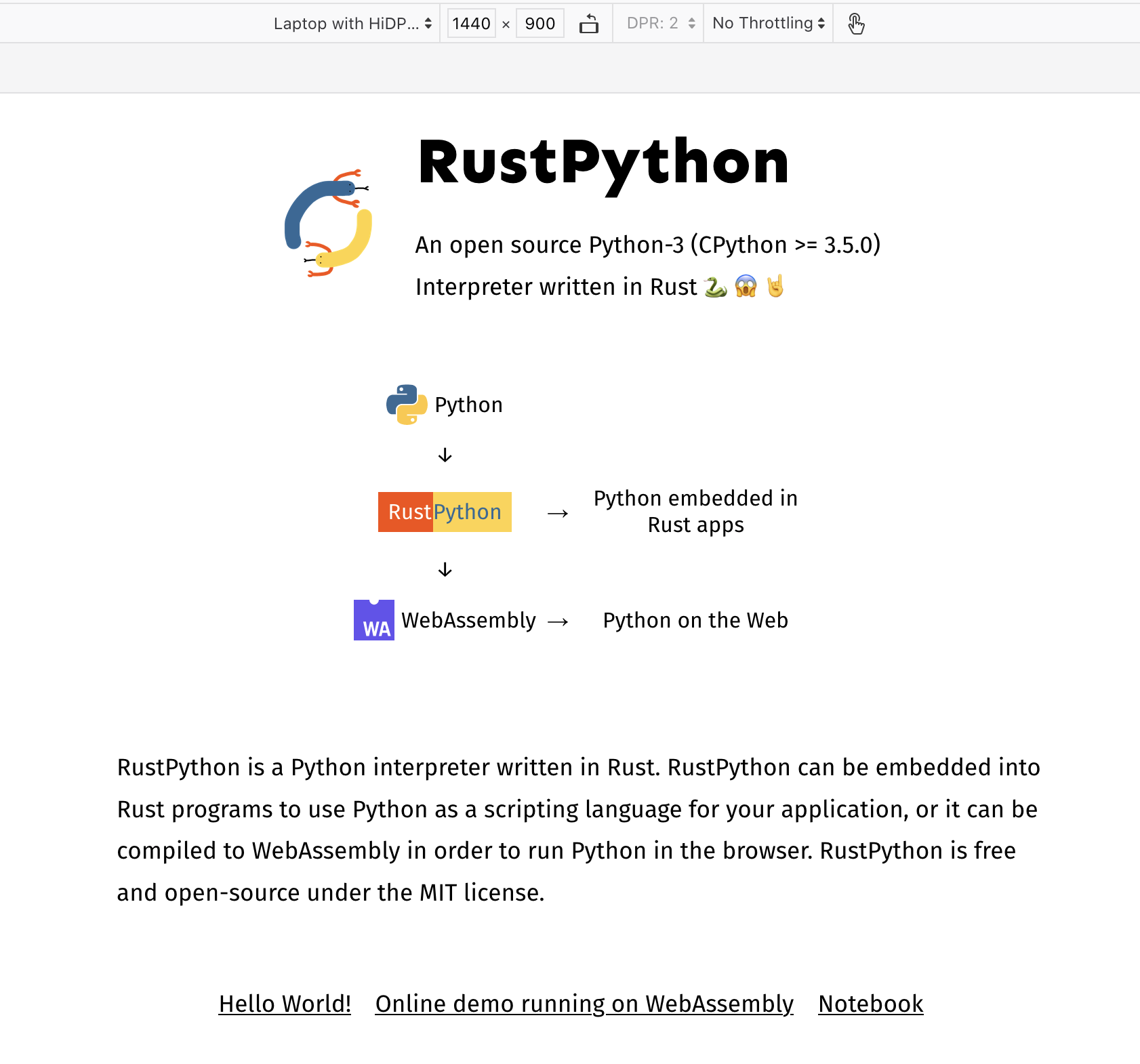Click 'Interpreter written in Rust' subtitle text
1140x1064 pixels.
coord(556,287)
